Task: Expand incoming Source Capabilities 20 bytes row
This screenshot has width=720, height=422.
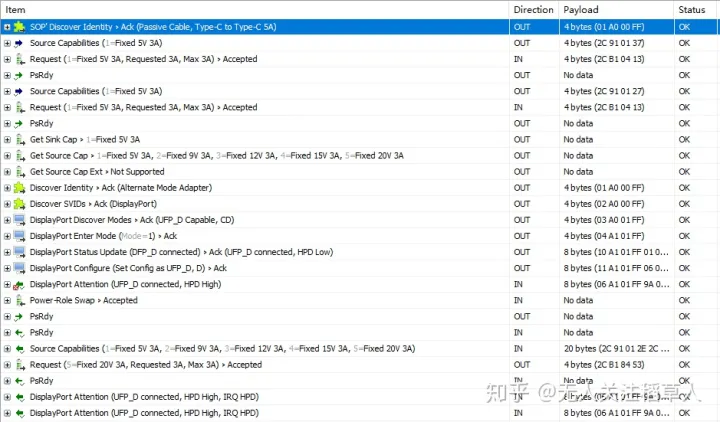Action: coord(7,349)
